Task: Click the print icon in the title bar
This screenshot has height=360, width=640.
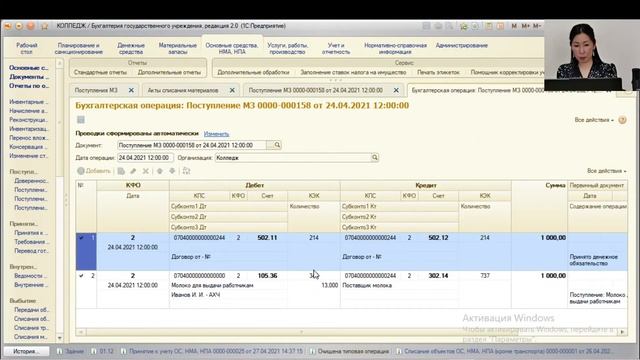Action: pyautogui.click(x=438, y=26)
